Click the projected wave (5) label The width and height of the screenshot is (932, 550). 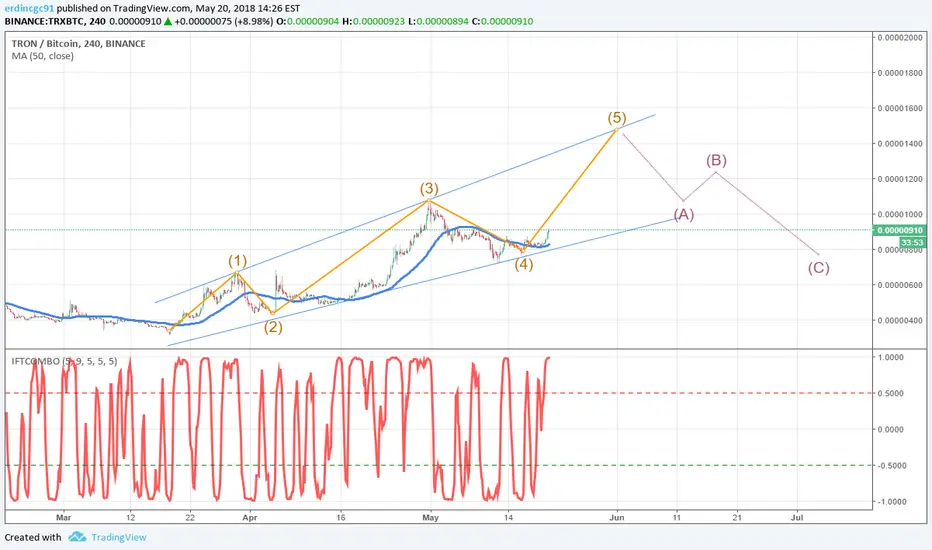click(x=617, y=117)
